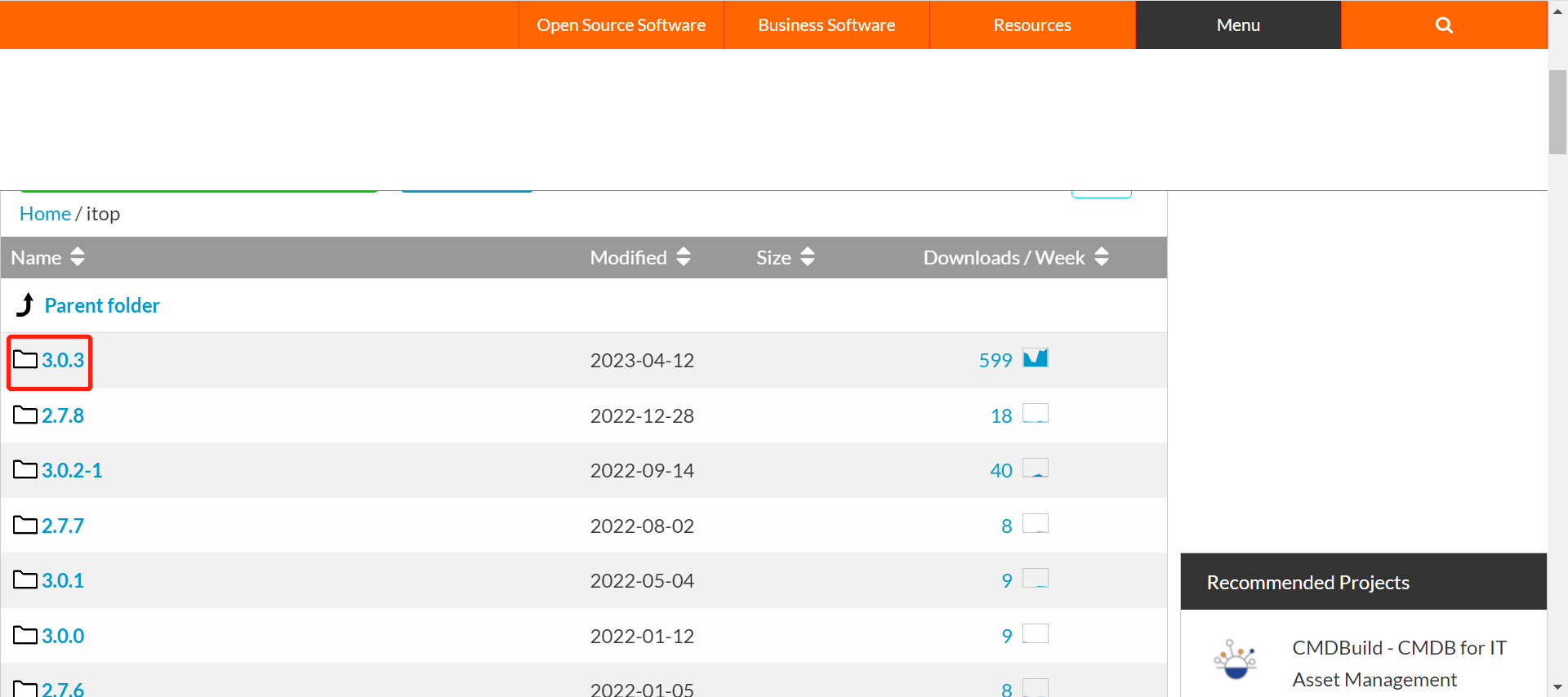Open the 2.7.7 folder link
1568x697 pixels.
tap(63, 526)
